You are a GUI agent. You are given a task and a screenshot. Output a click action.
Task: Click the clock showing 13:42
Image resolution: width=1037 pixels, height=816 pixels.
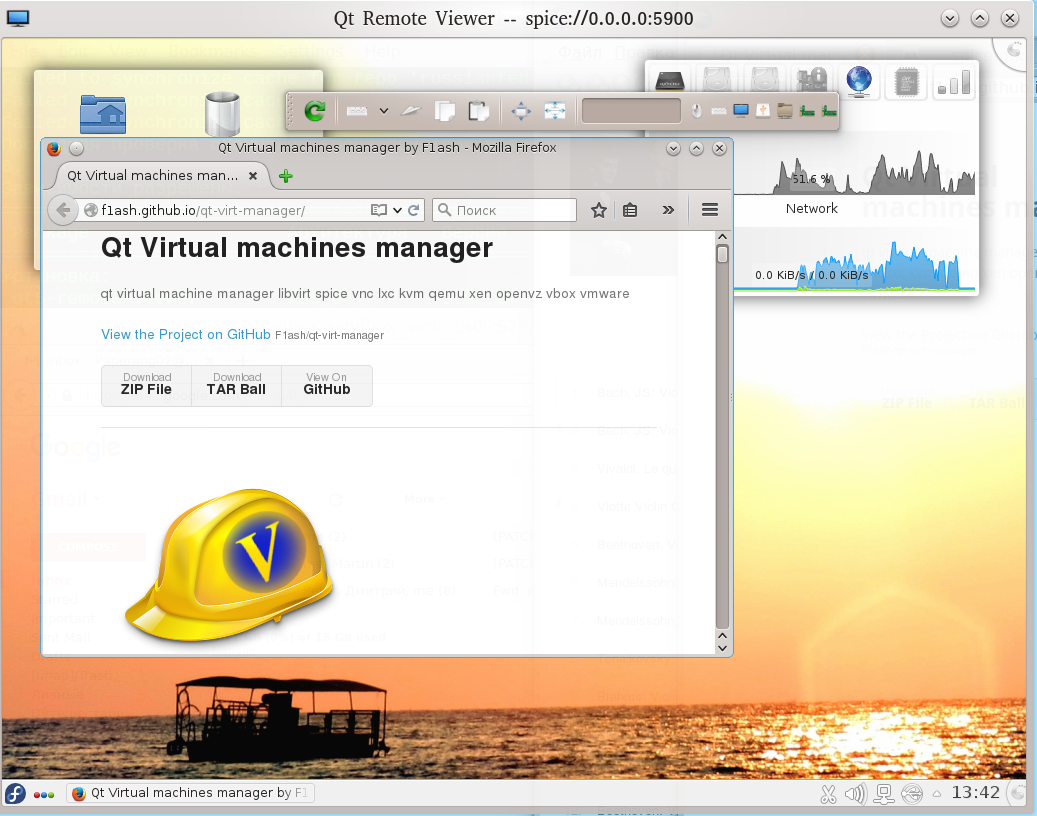pyautogui.click(x=975, y=793)
